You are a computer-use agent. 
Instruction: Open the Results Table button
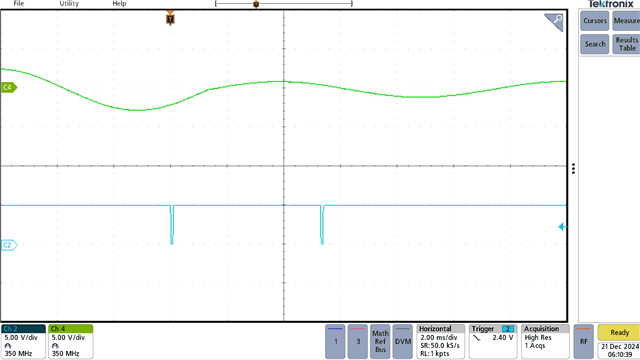(627, 44)
